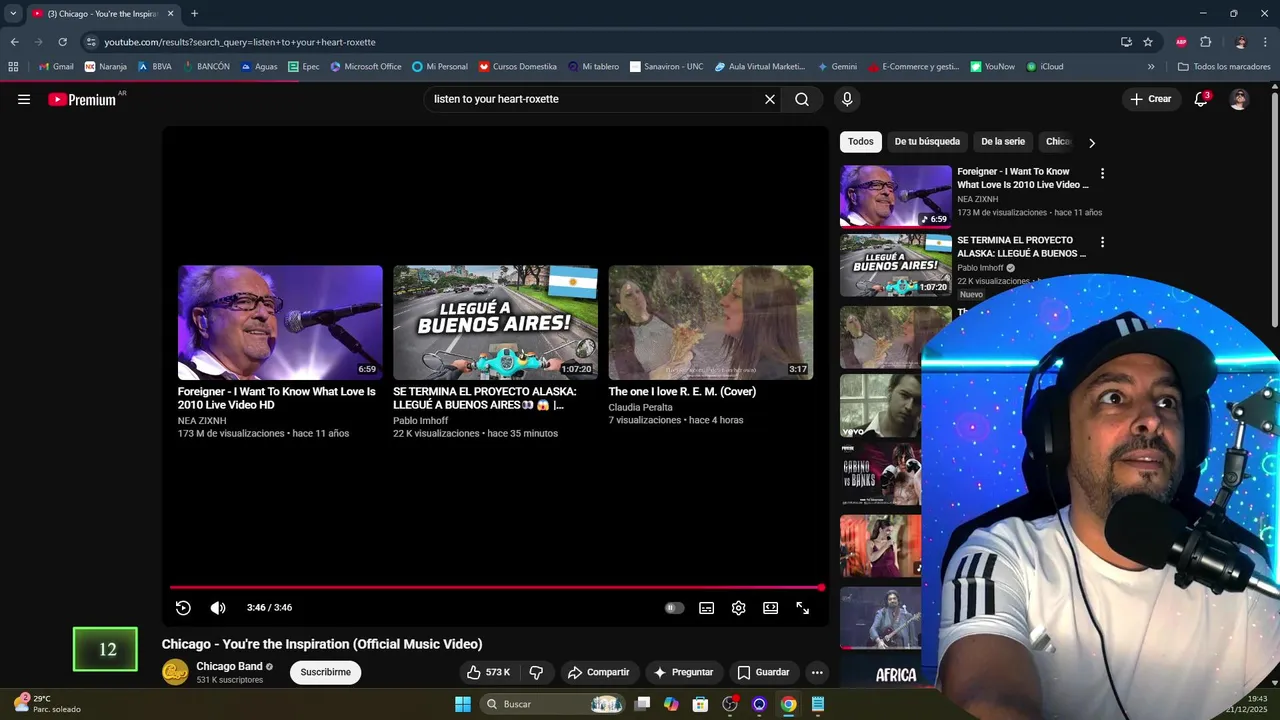Image resolution: width=1280 pixels, height=720 pixels.
Task: Open Chrome extensions puzzle icon
Action: pyautogui.click(x=1205, y=42)
